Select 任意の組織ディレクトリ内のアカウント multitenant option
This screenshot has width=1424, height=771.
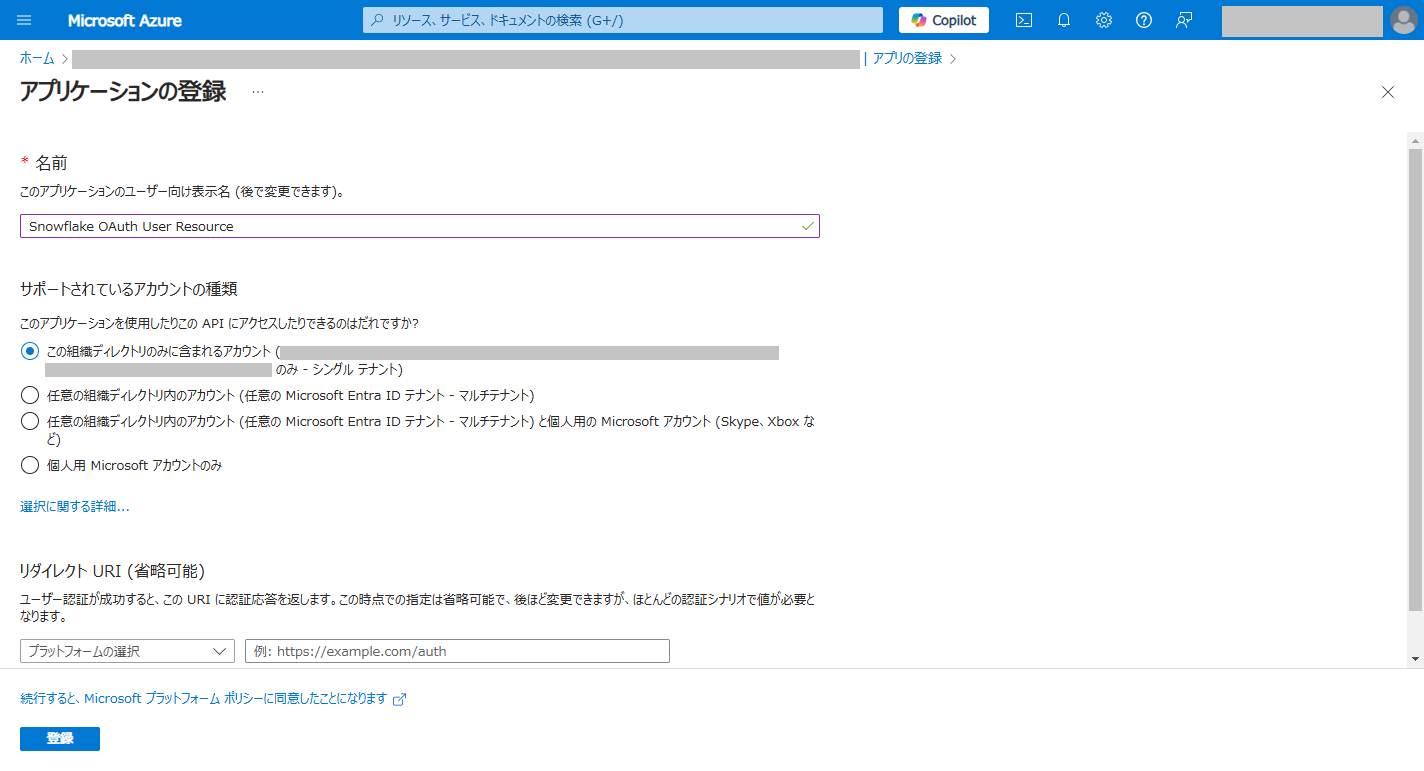pyautogui.click(x=30, y=395)
